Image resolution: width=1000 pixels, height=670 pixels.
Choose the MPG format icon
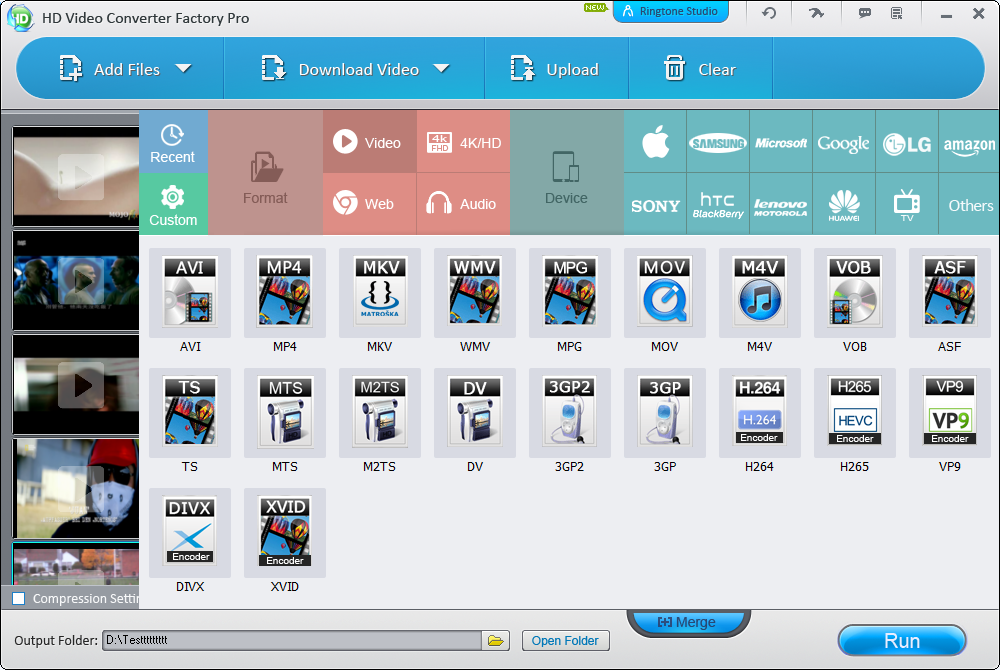570,293
